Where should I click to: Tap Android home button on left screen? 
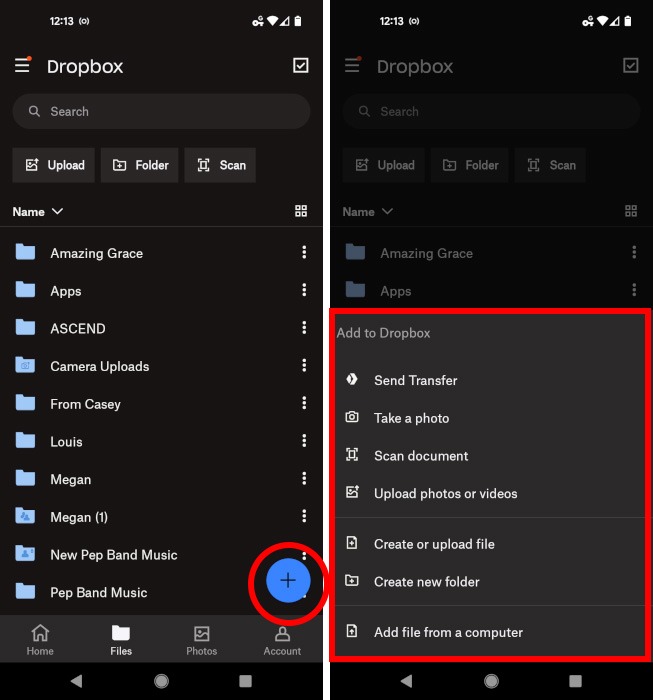(161, 681)
